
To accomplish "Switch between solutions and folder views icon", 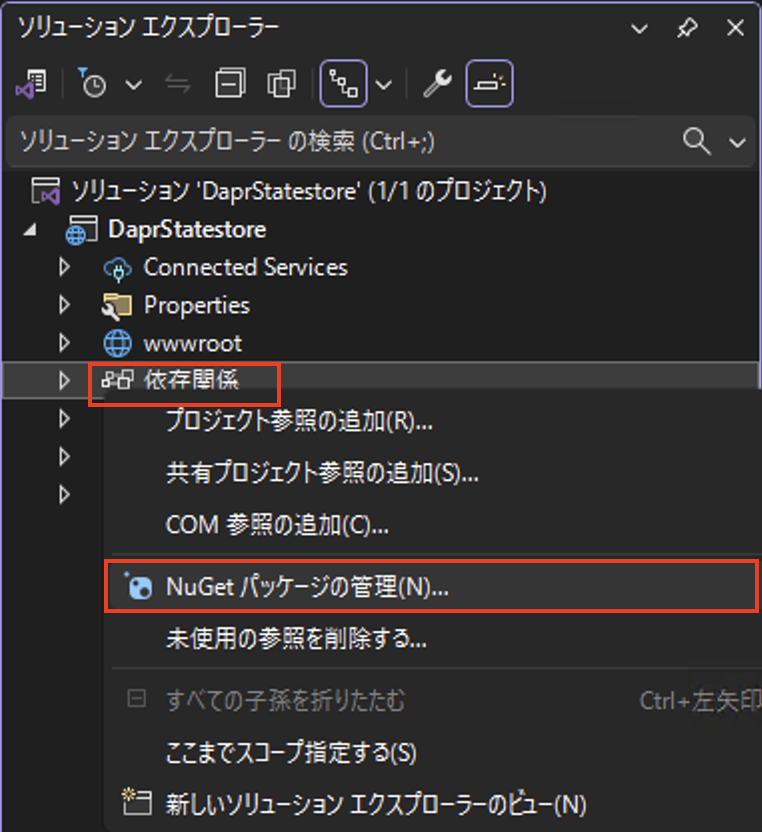I will [x=32, y=84].
